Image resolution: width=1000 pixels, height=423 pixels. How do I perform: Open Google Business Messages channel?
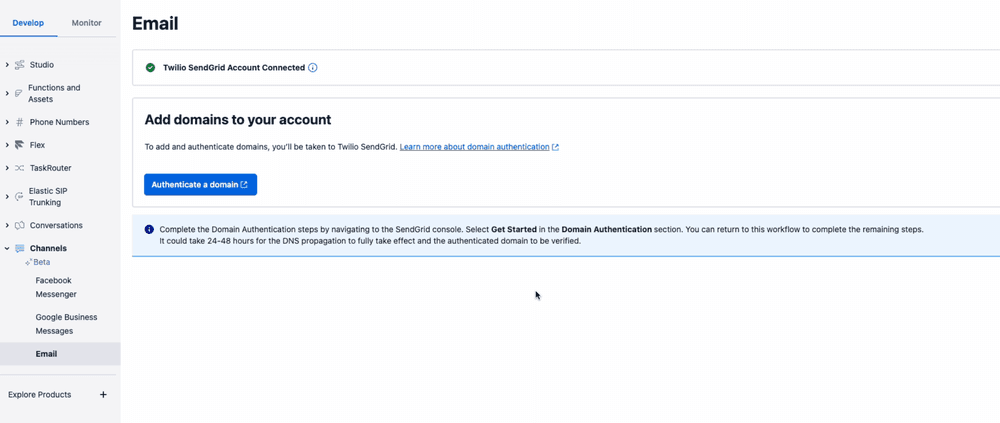[66, 324]
